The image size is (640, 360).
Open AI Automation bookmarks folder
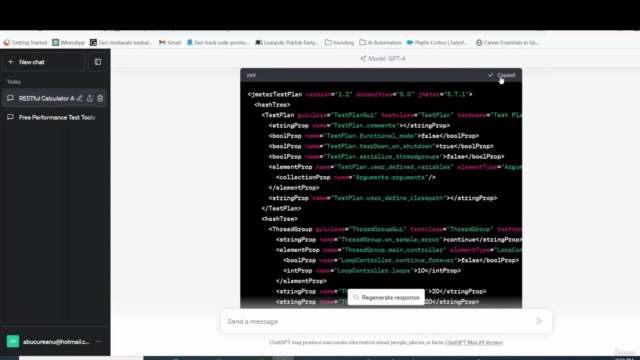[x=380, y=42]
